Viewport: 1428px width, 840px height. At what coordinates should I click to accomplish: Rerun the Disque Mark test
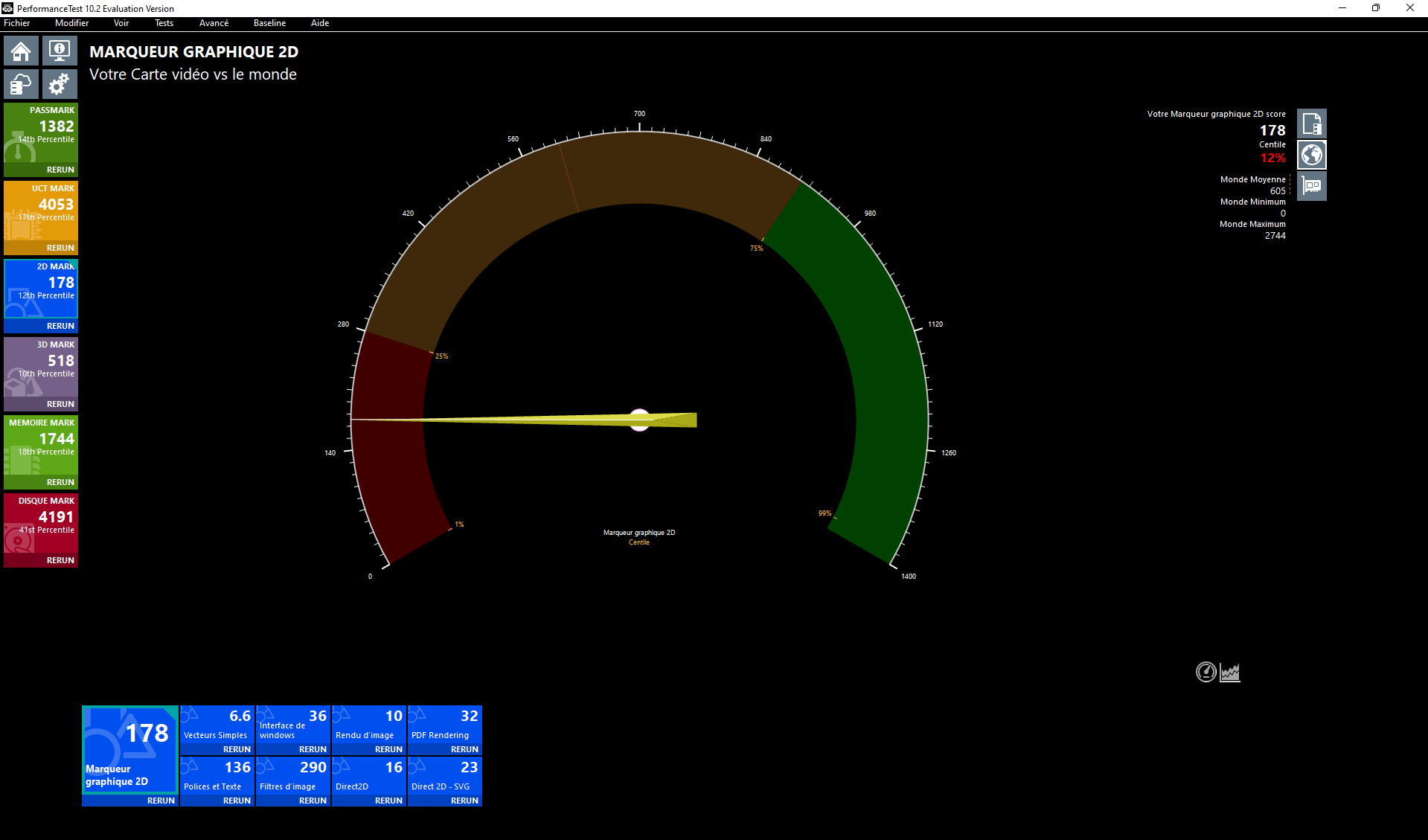(x=60, y=560)
